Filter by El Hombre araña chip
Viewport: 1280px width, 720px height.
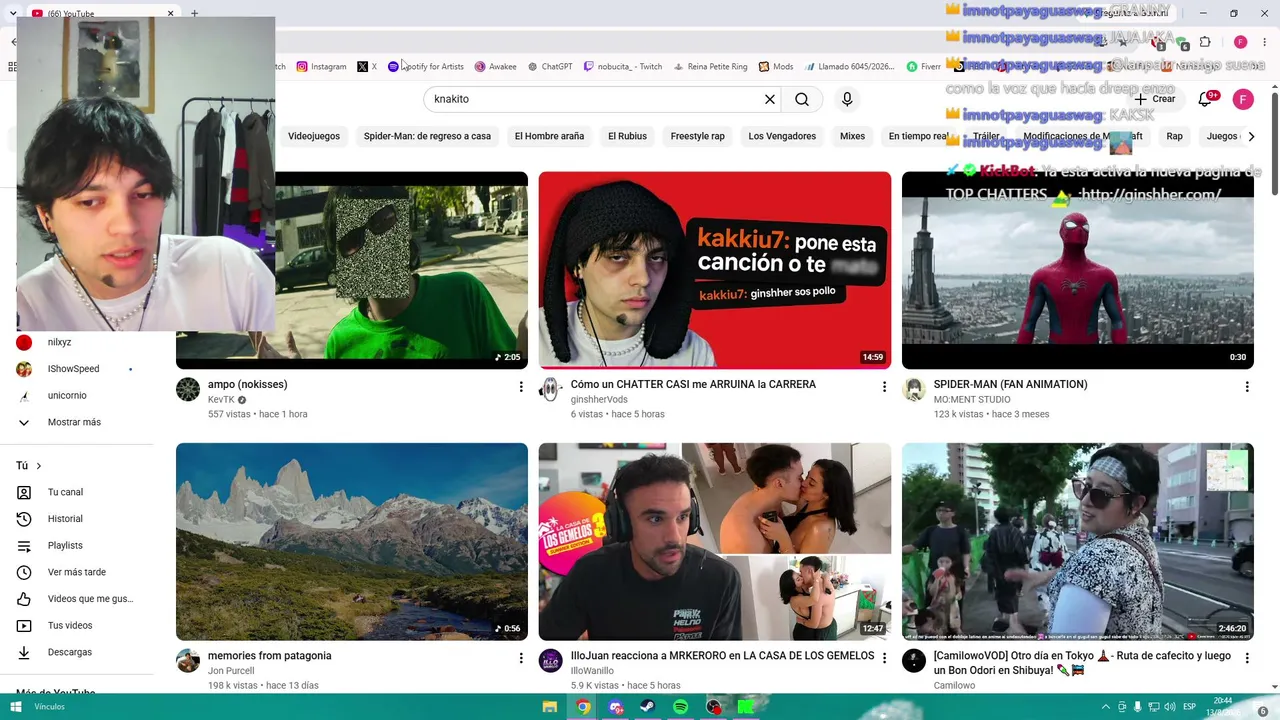[549, 136]
